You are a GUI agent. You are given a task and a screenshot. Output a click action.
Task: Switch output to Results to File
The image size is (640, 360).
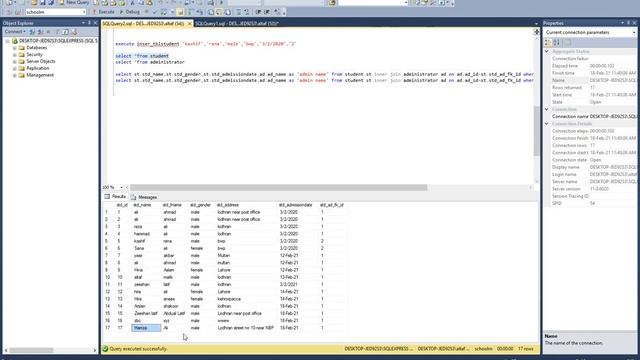(228, 12)
